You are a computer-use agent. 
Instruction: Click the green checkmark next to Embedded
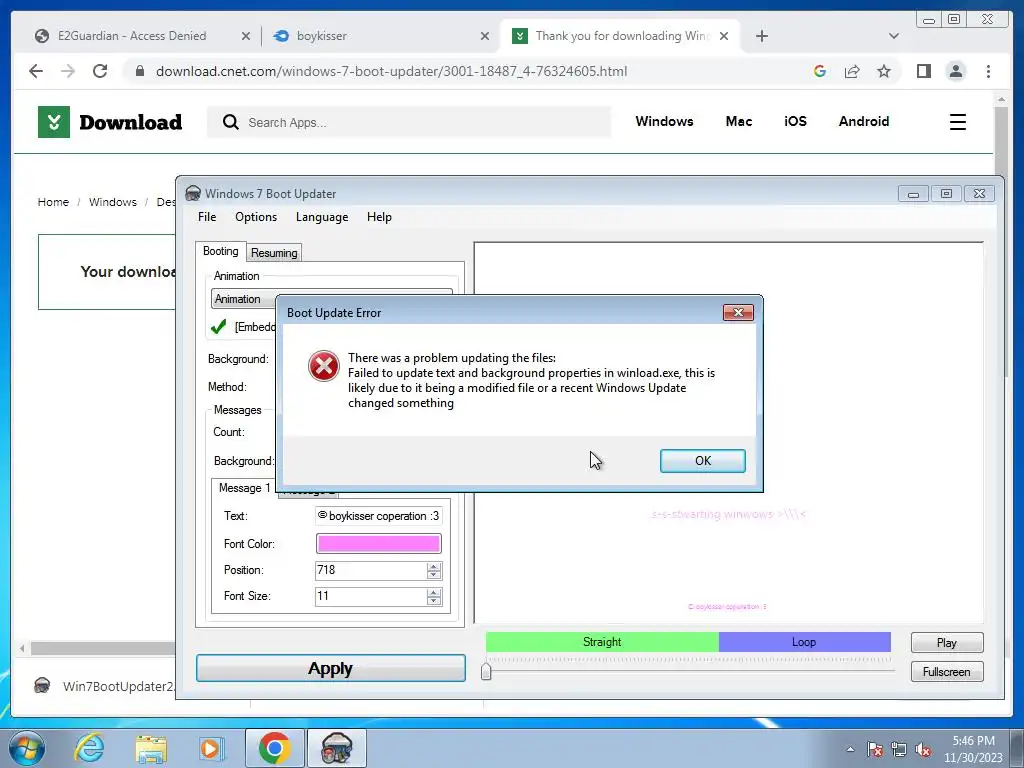219,327
